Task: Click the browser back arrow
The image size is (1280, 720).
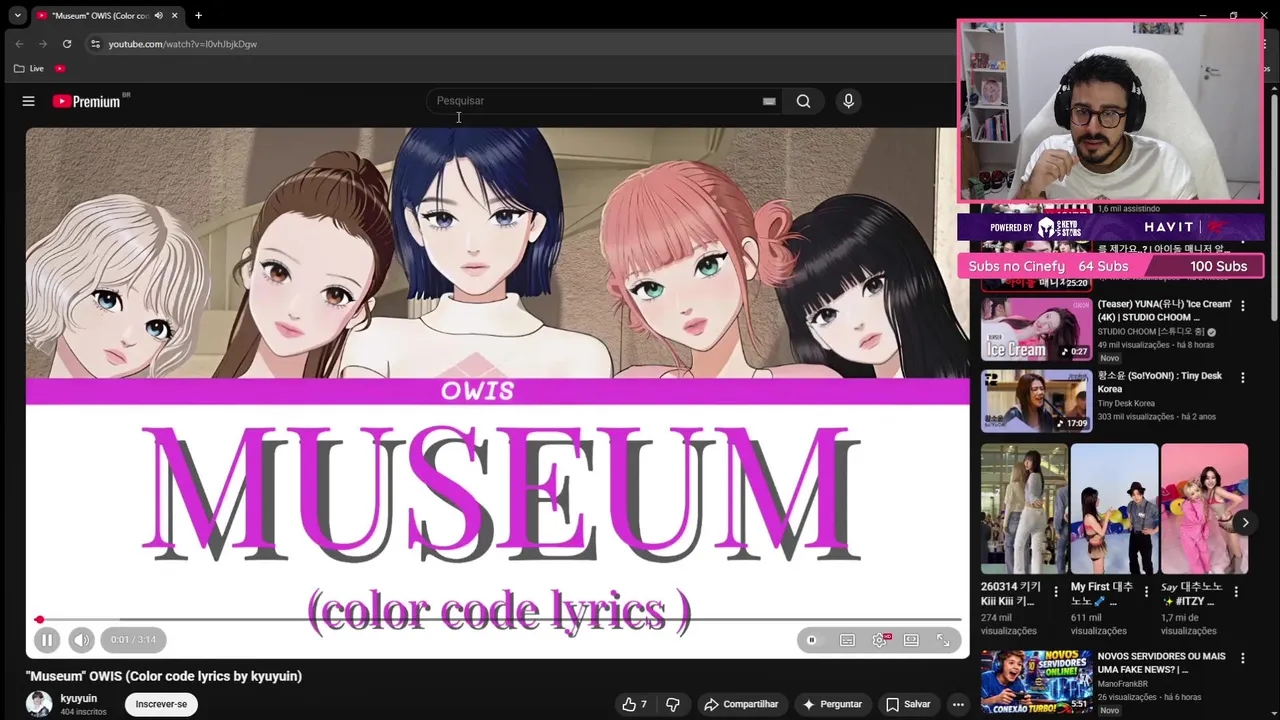Action: click(x=19, y=44)
